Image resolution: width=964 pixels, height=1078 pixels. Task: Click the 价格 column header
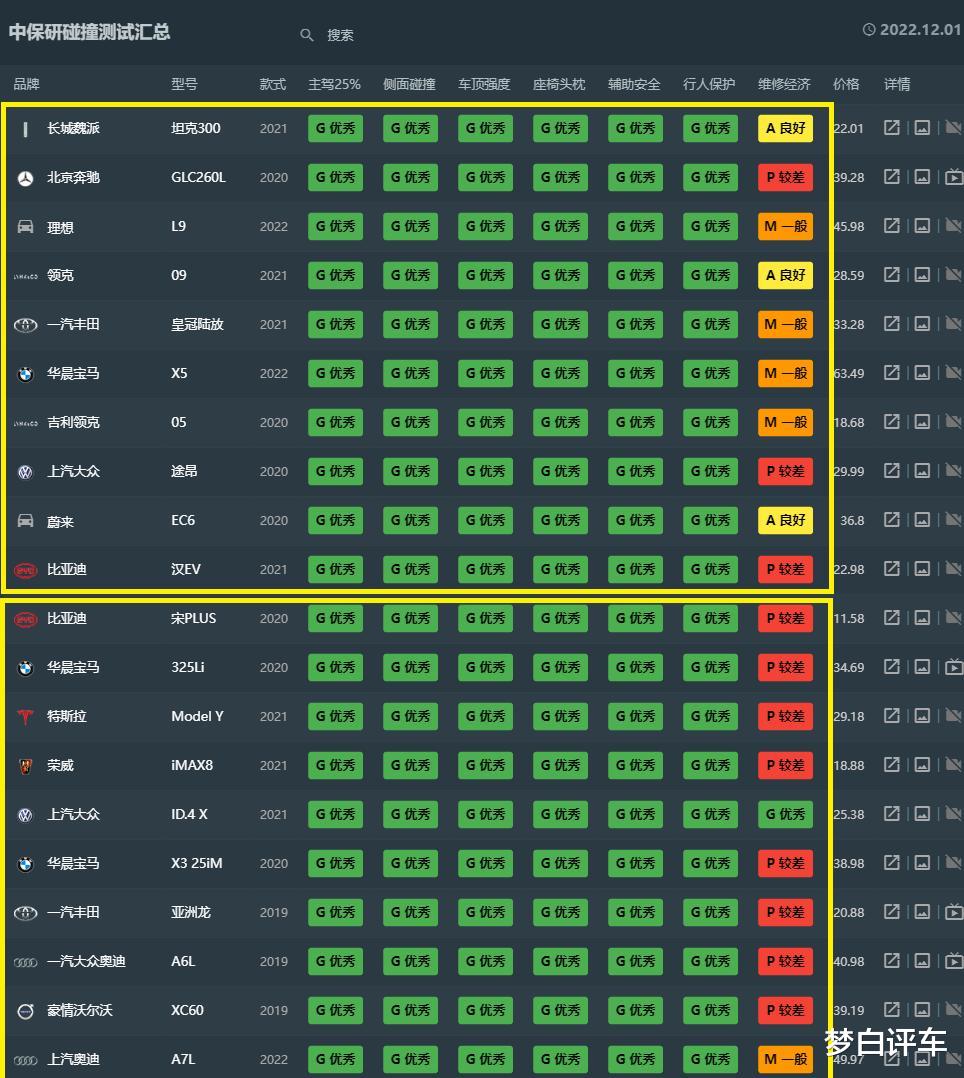pyautogui.click(x=846, y=84)
